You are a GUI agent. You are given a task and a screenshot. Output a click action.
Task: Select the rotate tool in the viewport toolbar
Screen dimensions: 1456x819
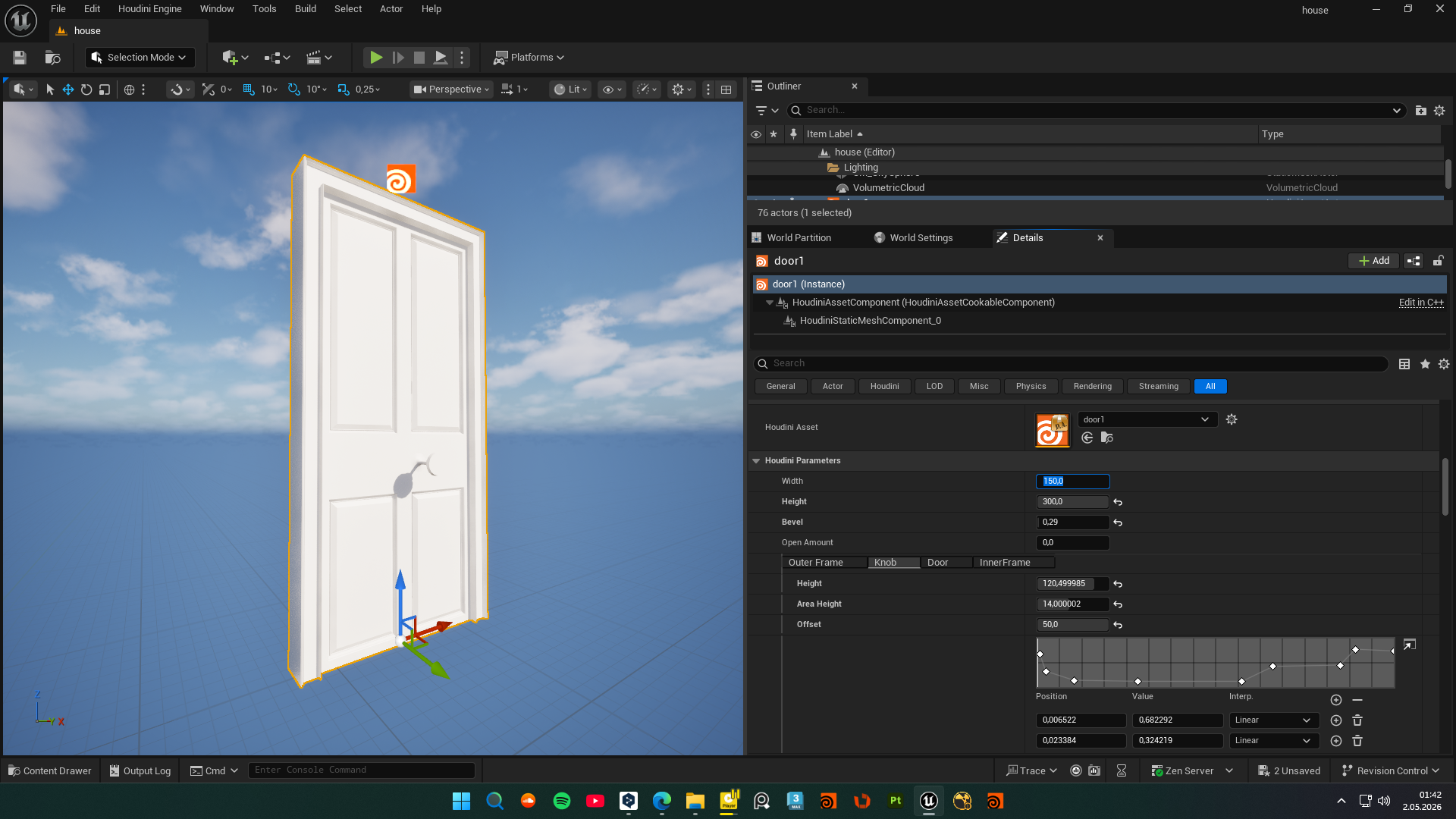click(86, 89)
